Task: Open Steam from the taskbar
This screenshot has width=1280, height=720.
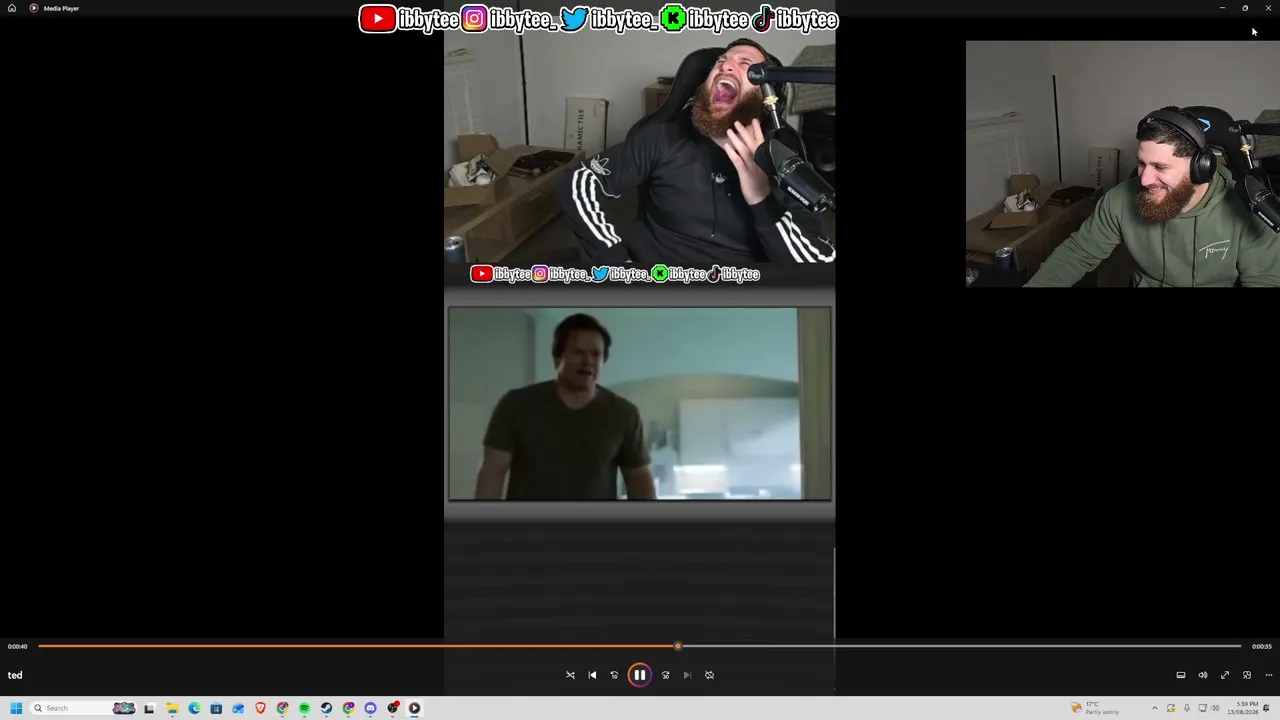Action: pos(326,708)
